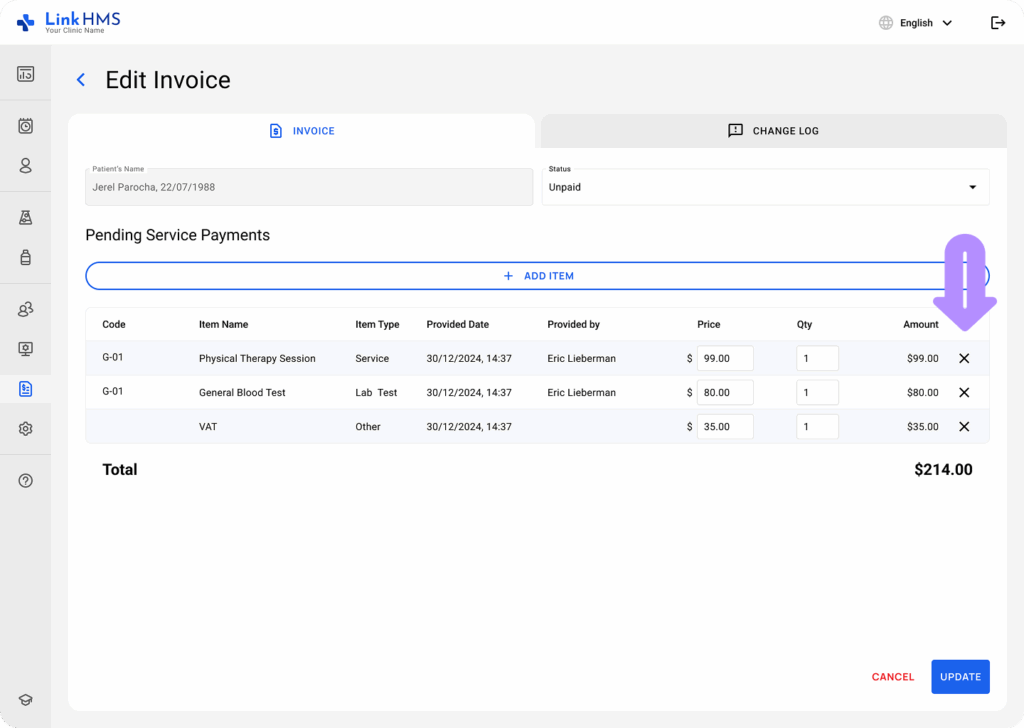Click the logout icon in header
Screen dimensions: 1024x728
point(998,23)
